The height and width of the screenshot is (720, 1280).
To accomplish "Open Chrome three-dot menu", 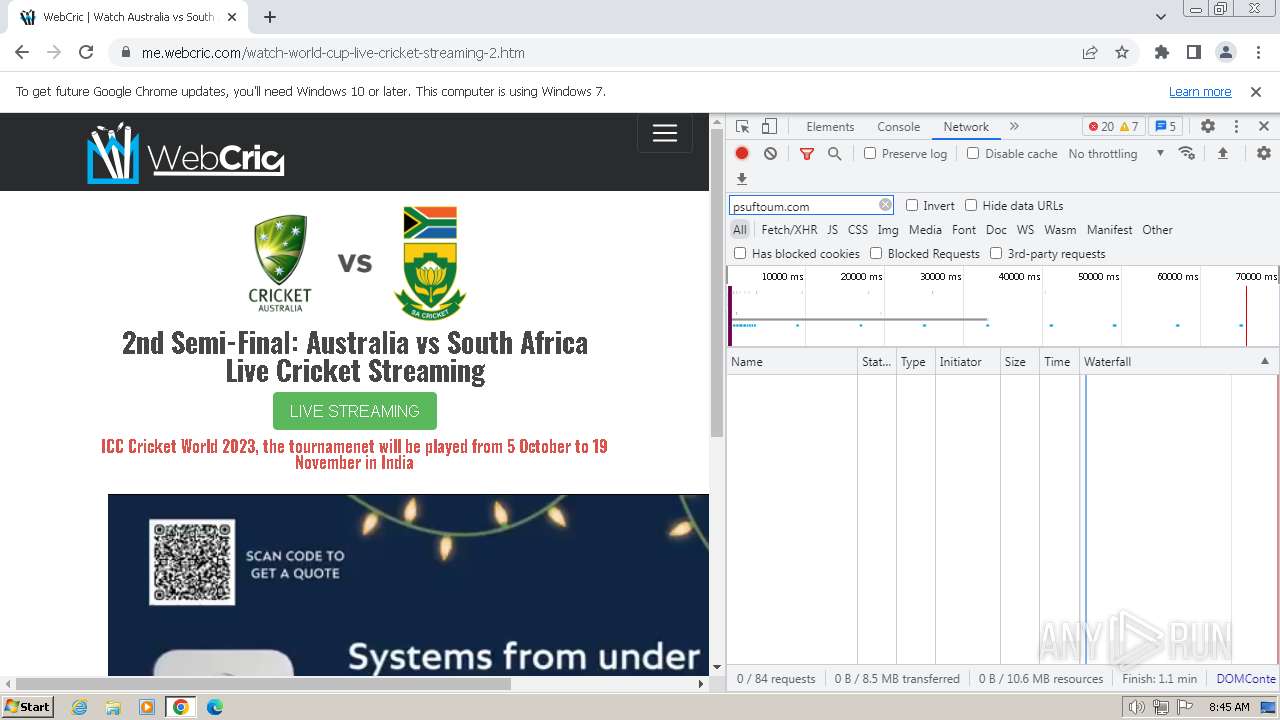I will pos(1257,53).
